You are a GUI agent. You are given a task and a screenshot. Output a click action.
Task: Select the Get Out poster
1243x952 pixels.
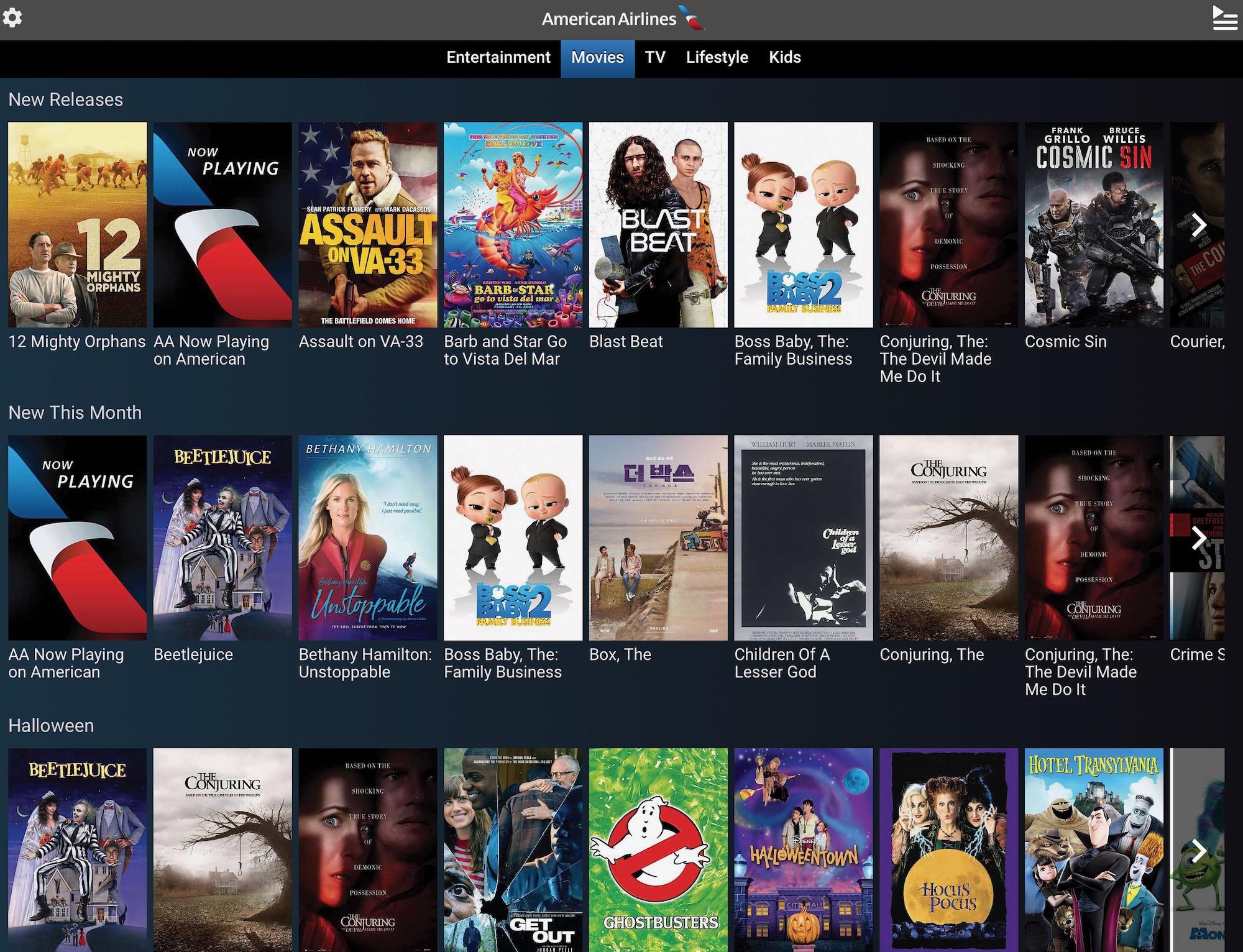click(x=513, y=850)
